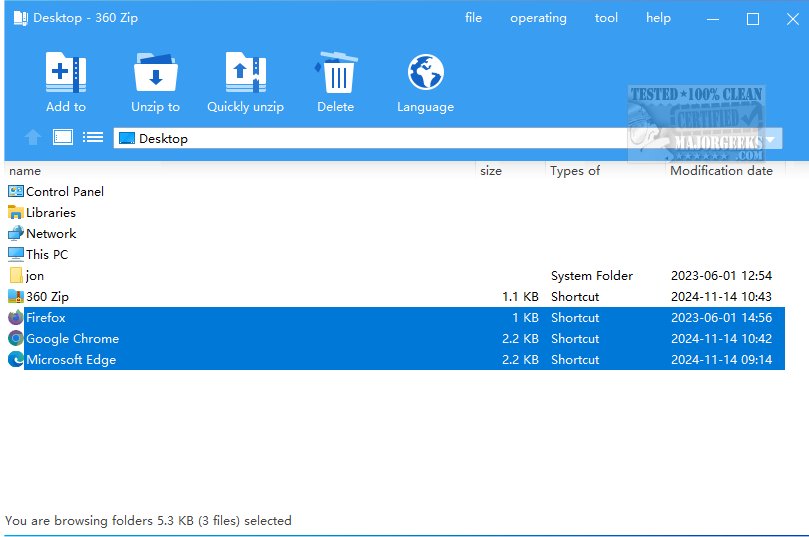Sort by the size column header
Image resolution: width=809 pixels, height=537 pixels.
pyautogui.click(x=491, y=171)
